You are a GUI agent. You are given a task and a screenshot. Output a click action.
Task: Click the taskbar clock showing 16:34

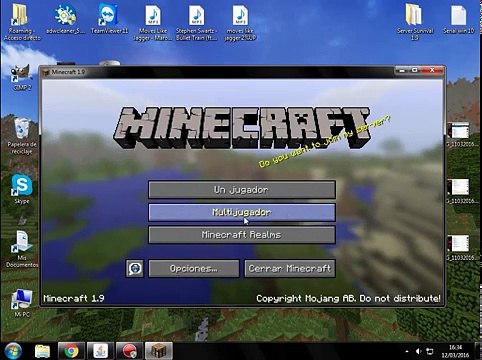click(x=455, y=351)
